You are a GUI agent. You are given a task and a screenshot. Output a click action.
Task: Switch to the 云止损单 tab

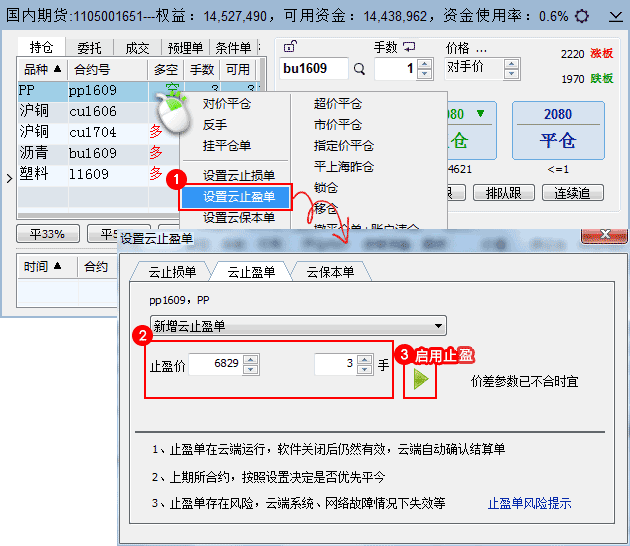click(172, 272)
